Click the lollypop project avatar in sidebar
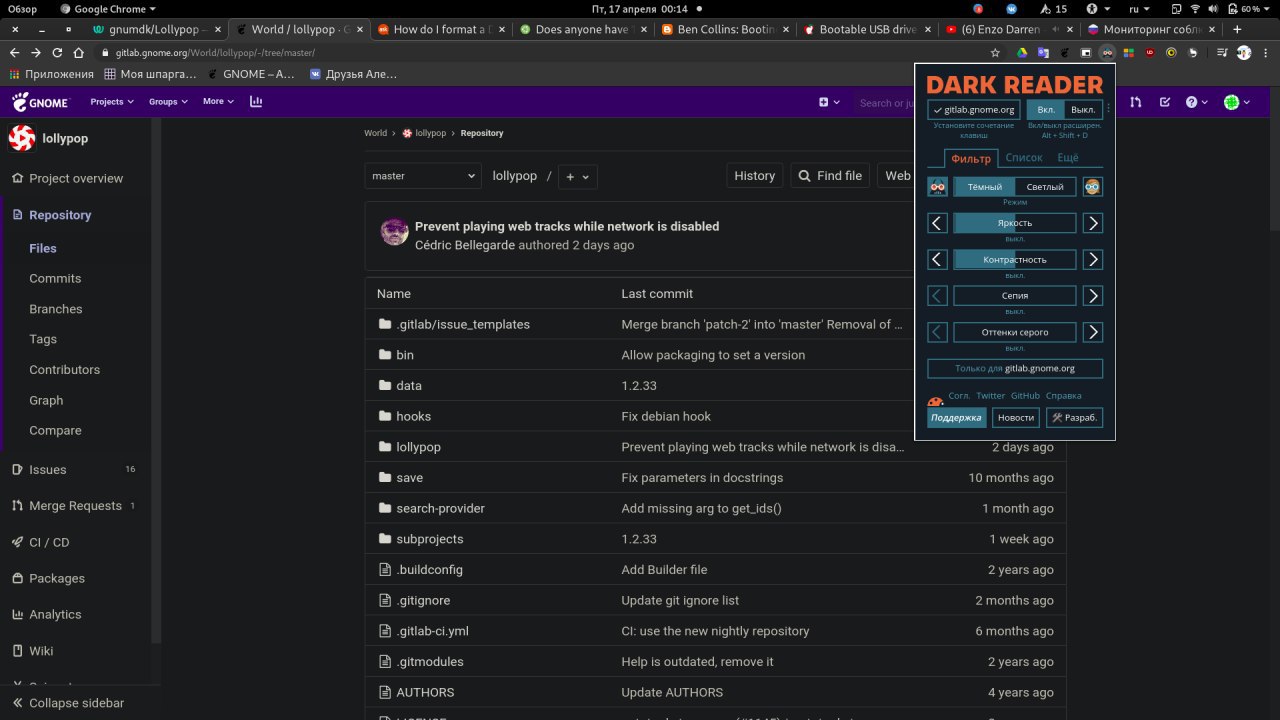 22,138
